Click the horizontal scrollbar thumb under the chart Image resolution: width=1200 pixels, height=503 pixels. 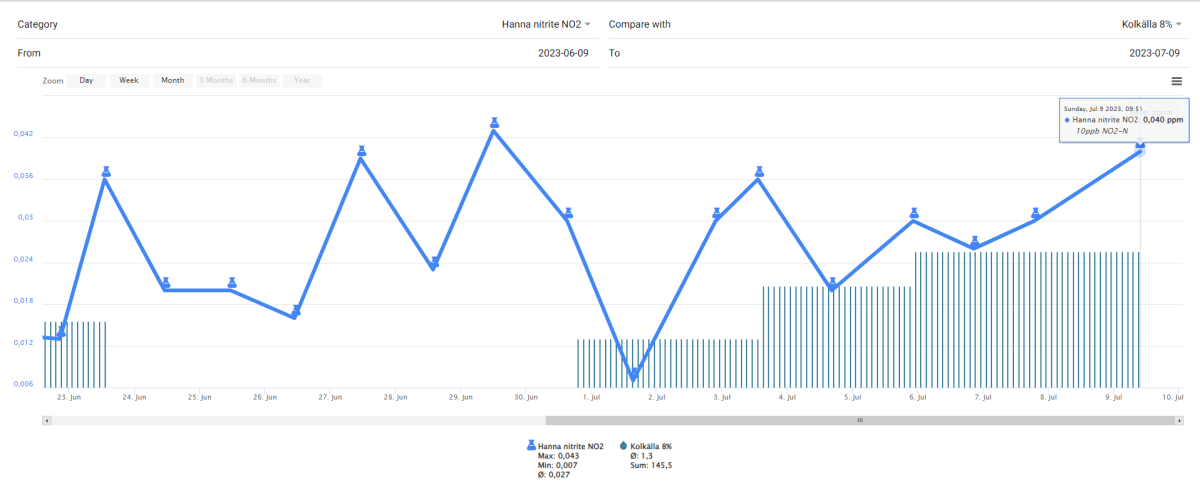pos(859,421)
